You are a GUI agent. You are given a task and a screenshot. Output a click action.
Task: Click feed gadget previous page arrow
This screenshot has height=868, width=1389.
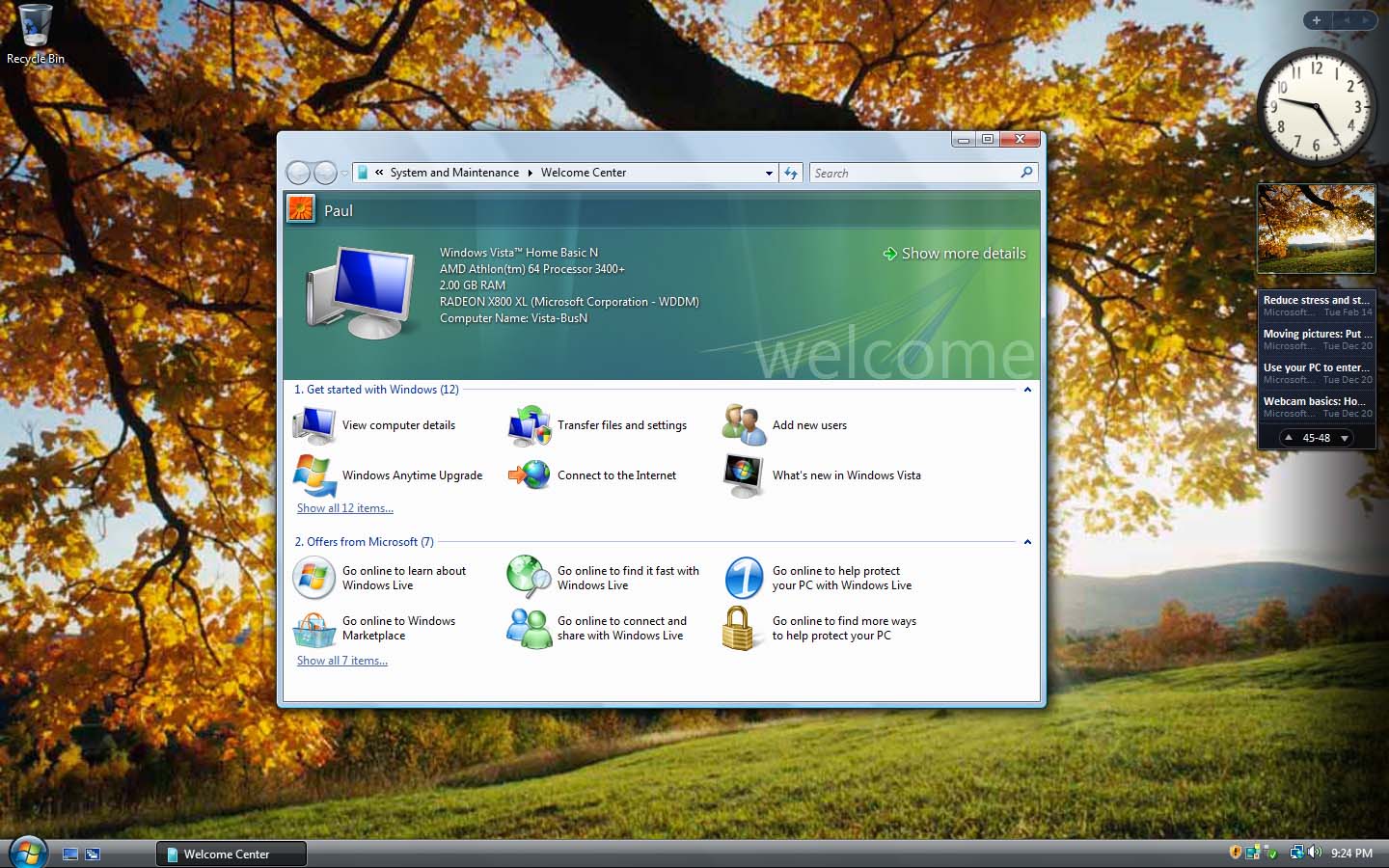point(1289,438)
